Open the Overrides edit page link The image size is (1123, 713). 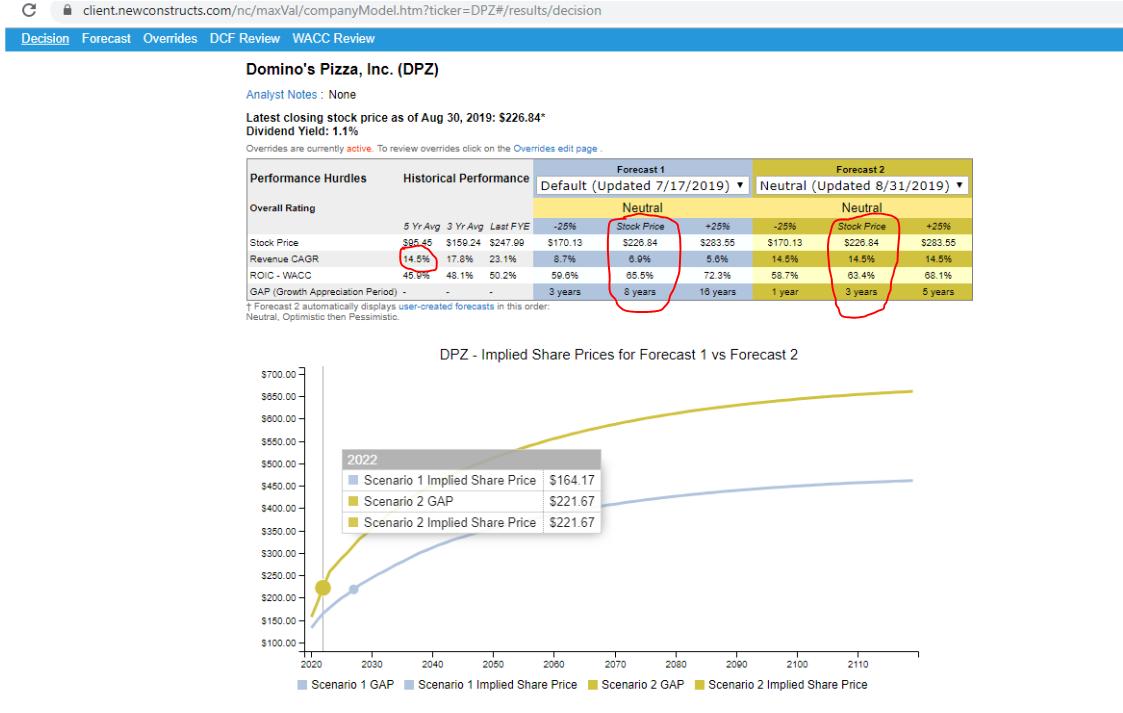coord(555,149)
